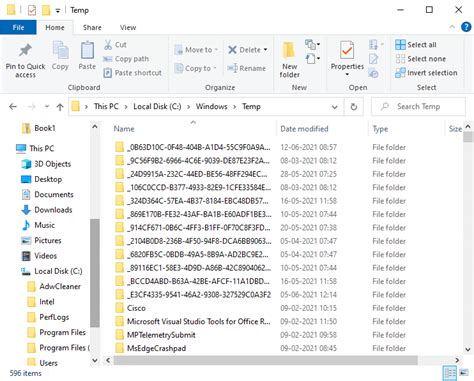
Task: Switch to the Home tab
Action: (x=55, y=28)
